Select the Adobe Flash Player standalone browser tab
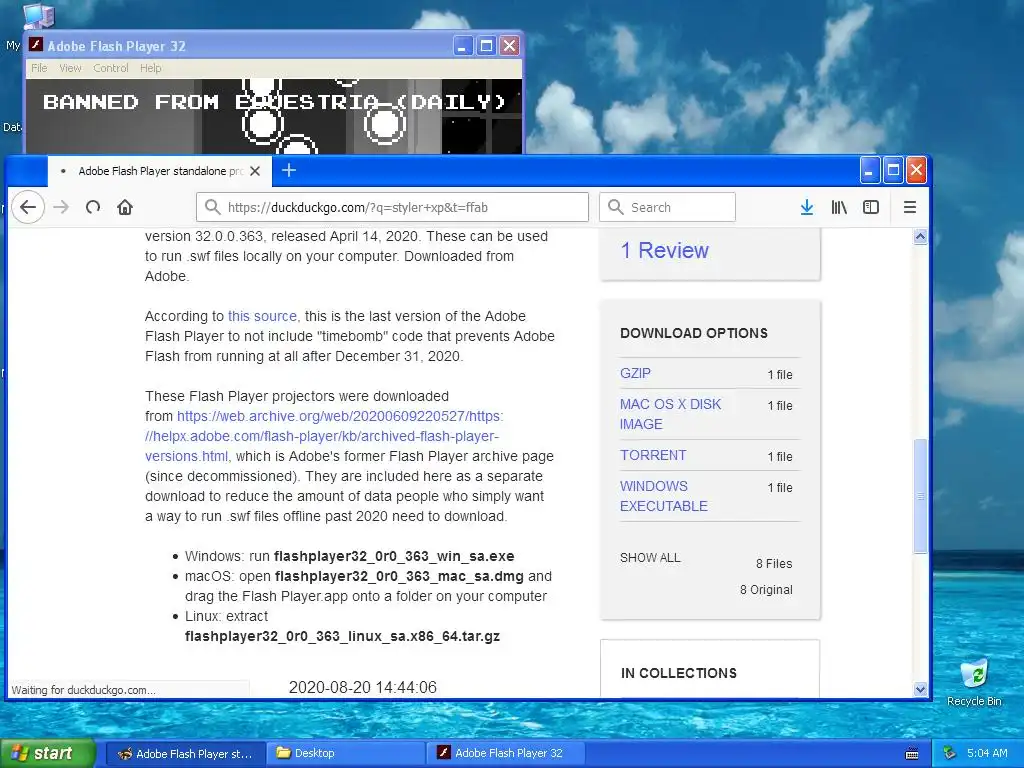Screen dimensions: 1024x768 point(160,171)
